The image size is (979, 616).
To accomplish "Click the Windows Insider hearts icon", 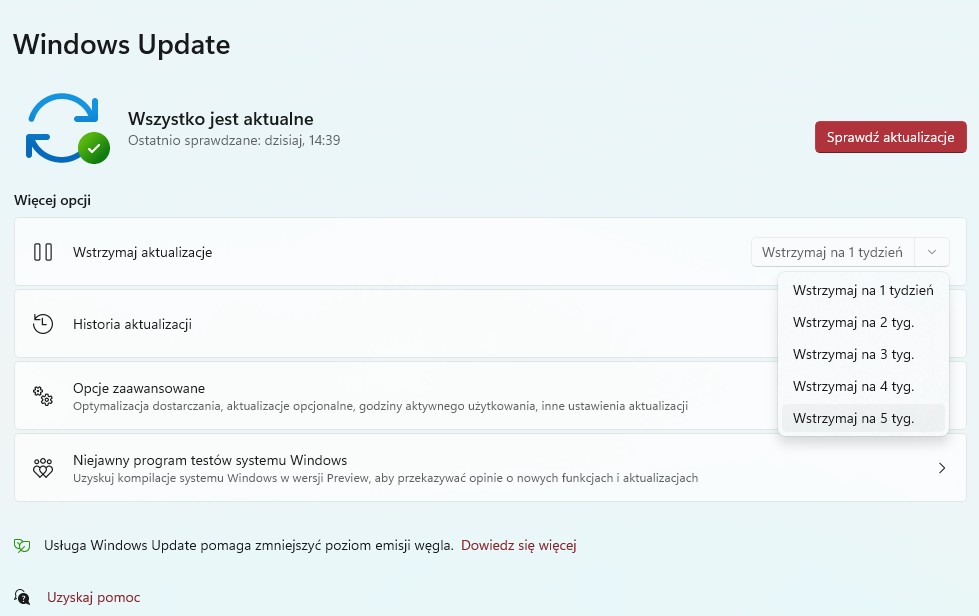I will 43,468.
